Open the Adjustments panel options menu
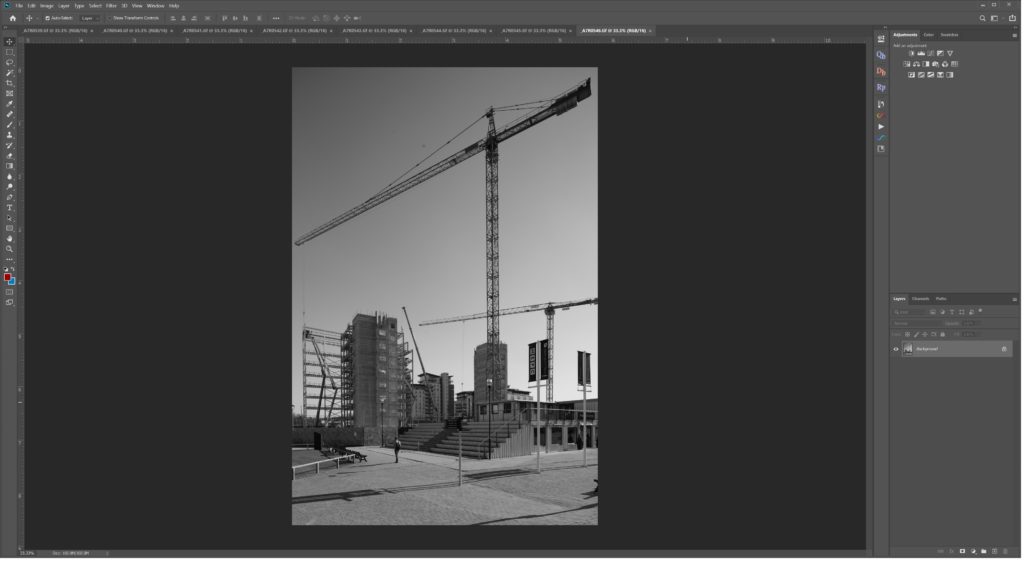Viewport: 1024px width, 561px height. pyautogui.click(x=1015, y=35)
